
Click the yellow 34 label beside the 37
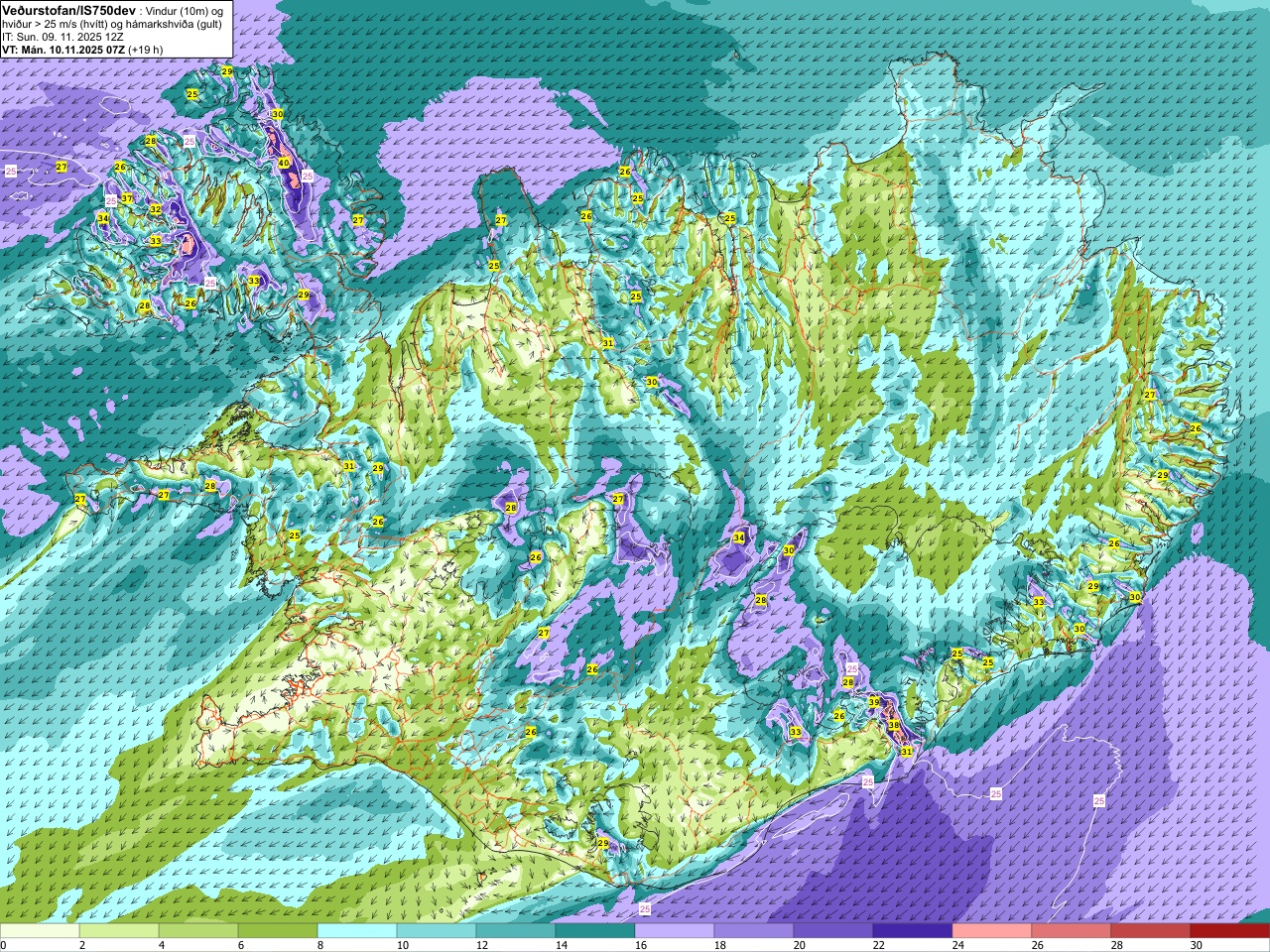[103, 218]
